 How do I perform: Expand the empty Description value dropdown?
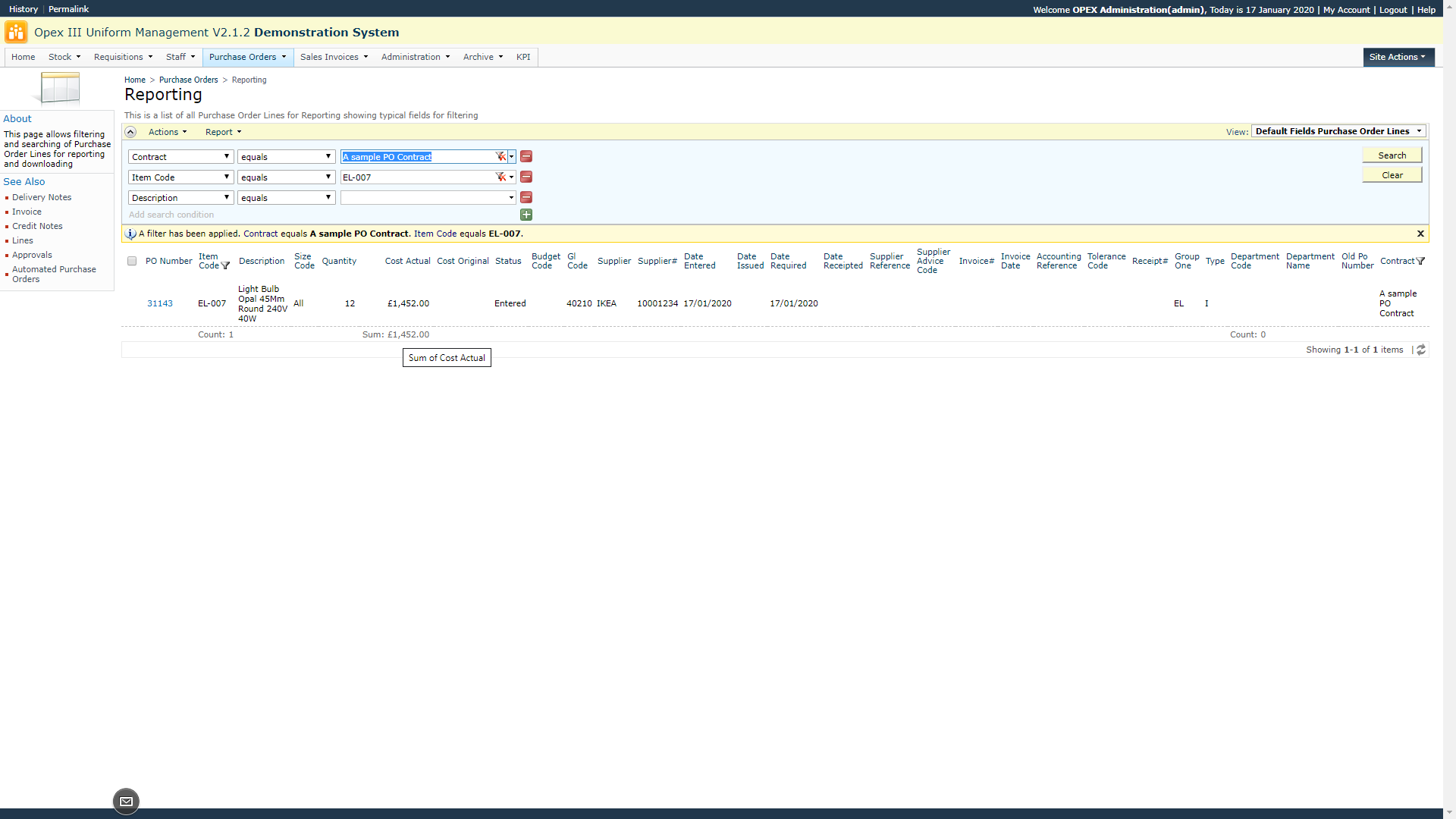point(511,197)
